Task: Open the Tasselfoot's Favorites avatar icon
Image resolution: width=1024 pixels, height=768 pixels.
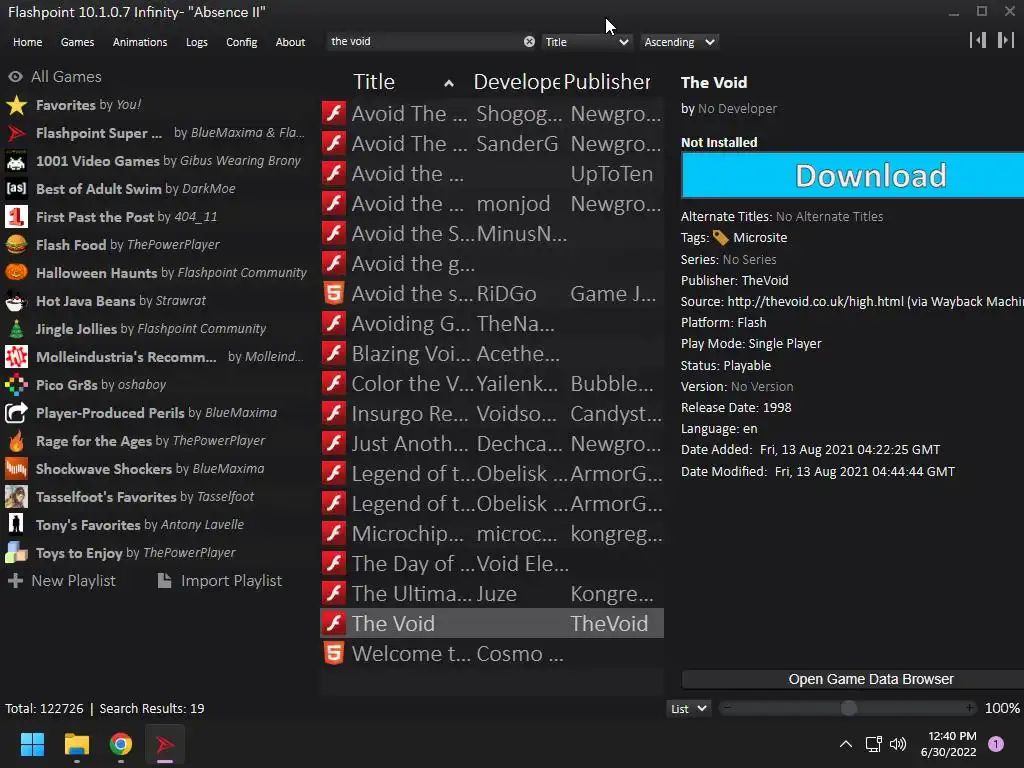Action: coord(16,497)
